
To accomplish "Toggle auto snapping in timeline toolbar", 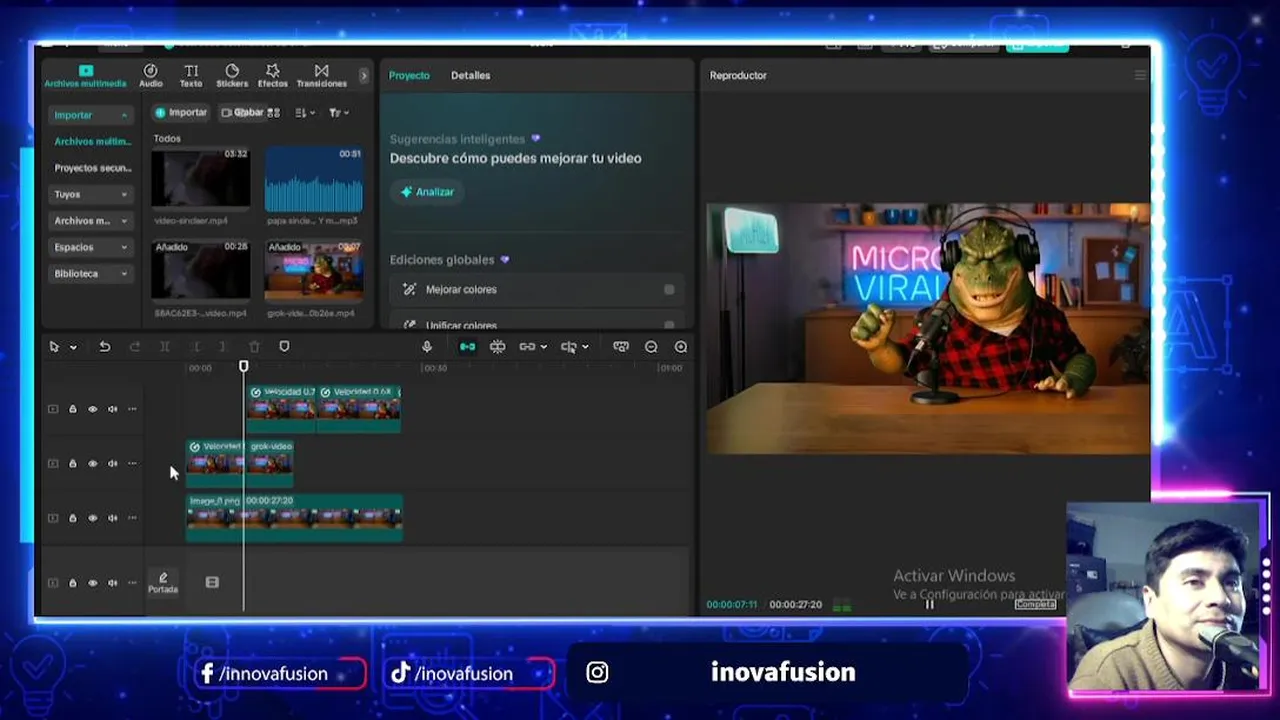I will [x=497, y=347].
